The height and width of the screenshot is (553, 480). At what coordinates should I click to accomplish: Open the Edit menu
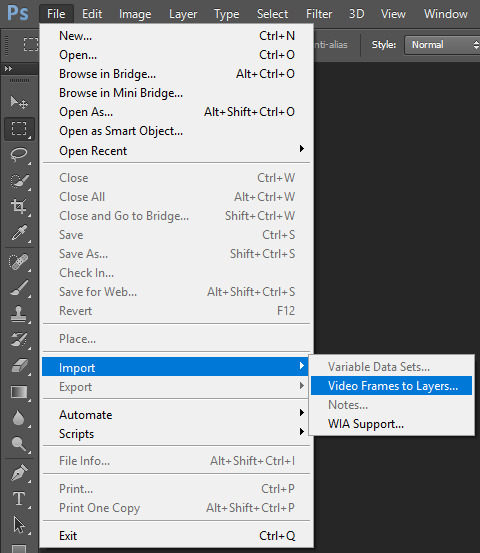pos(92,14)
